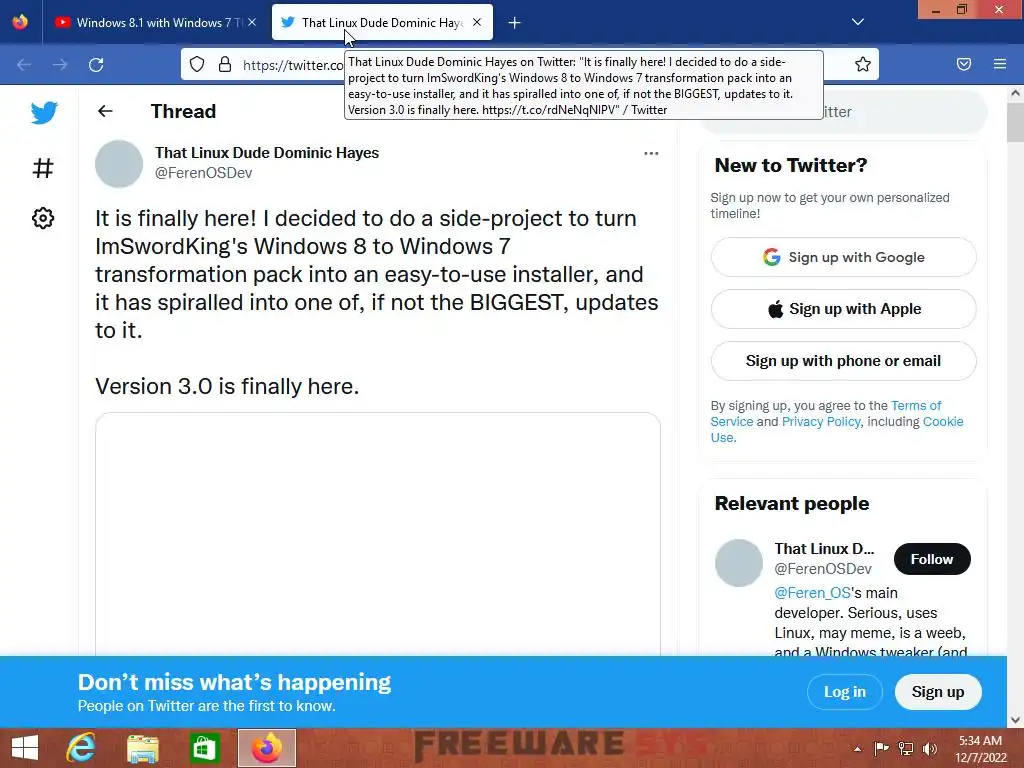Screen dimensions: 1024x768
Task: Reload the page in Firefox
Action: click(96, 65)
